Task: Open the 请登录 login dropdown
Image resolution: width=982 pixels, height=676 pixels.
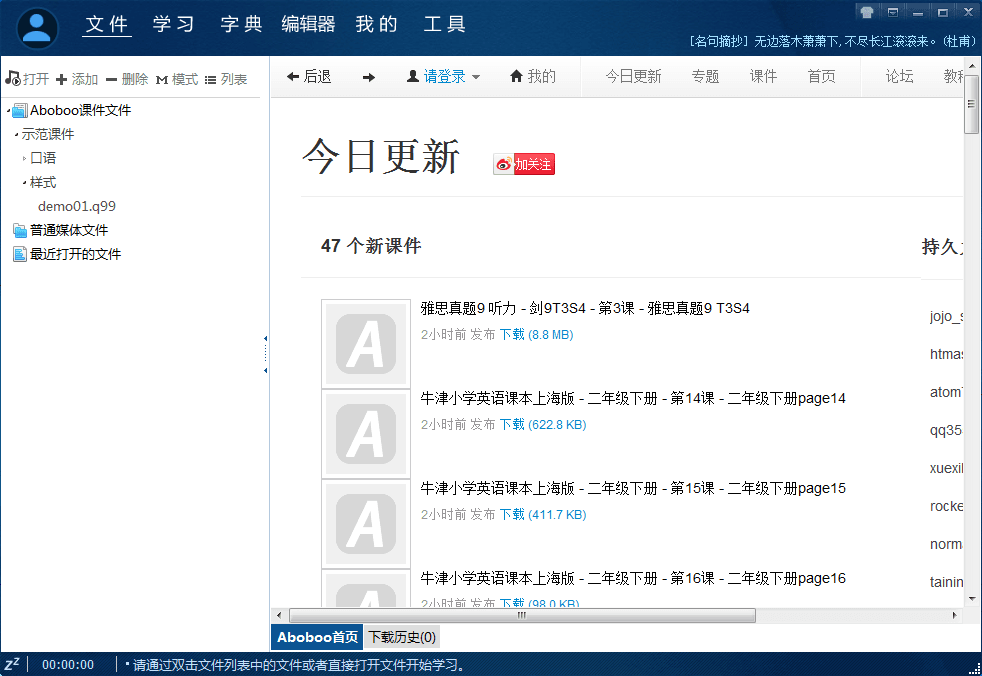Action: pyautogui.click(x=443, y=77)
